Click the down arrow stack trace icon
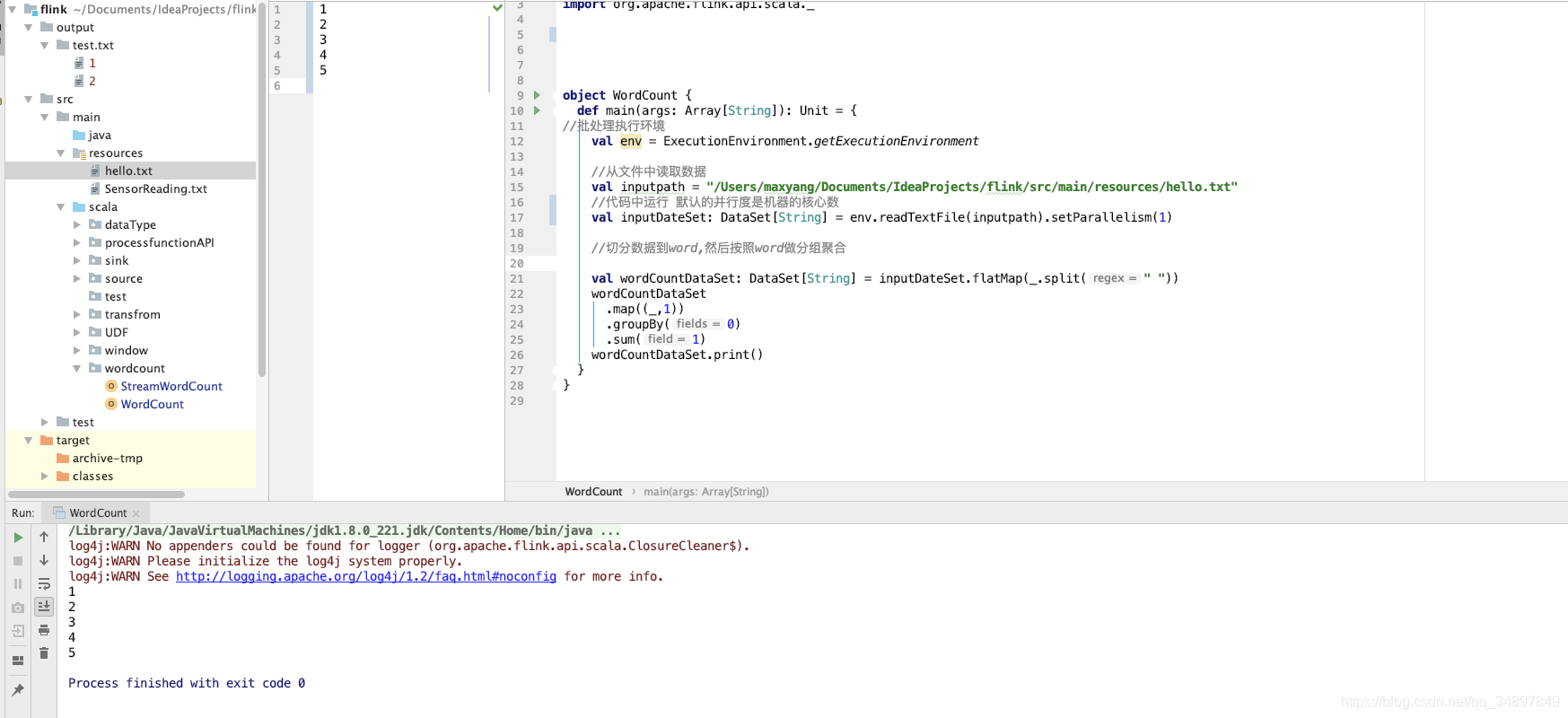Viewport: 1568px width, 718px height. pyautogui.click(x=44, y=560)
